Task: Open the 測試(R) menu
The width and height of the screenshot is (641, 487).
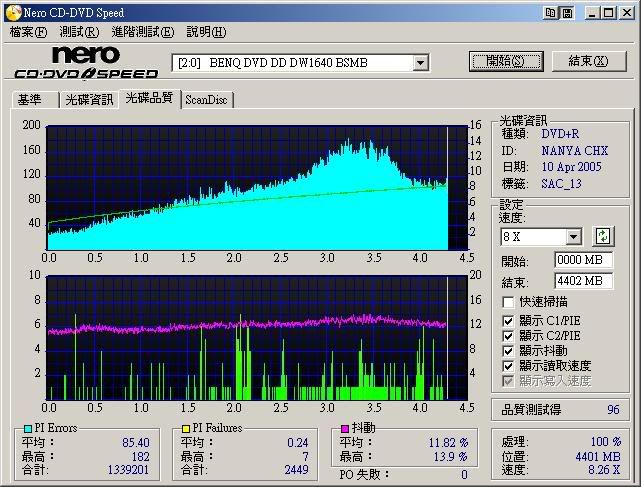Action: click(79, 32)
